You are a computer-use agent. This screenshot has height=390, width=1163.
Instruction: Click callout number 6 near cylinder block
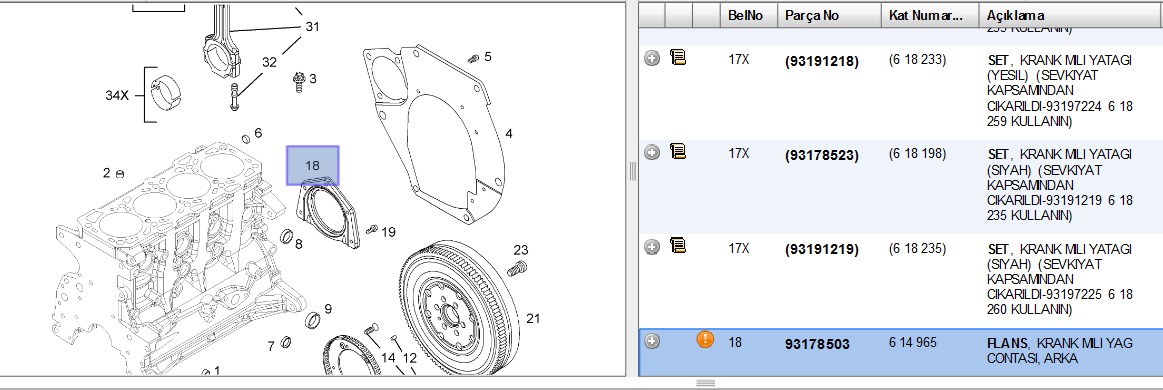pyautogui.click(x=258, y=133)
